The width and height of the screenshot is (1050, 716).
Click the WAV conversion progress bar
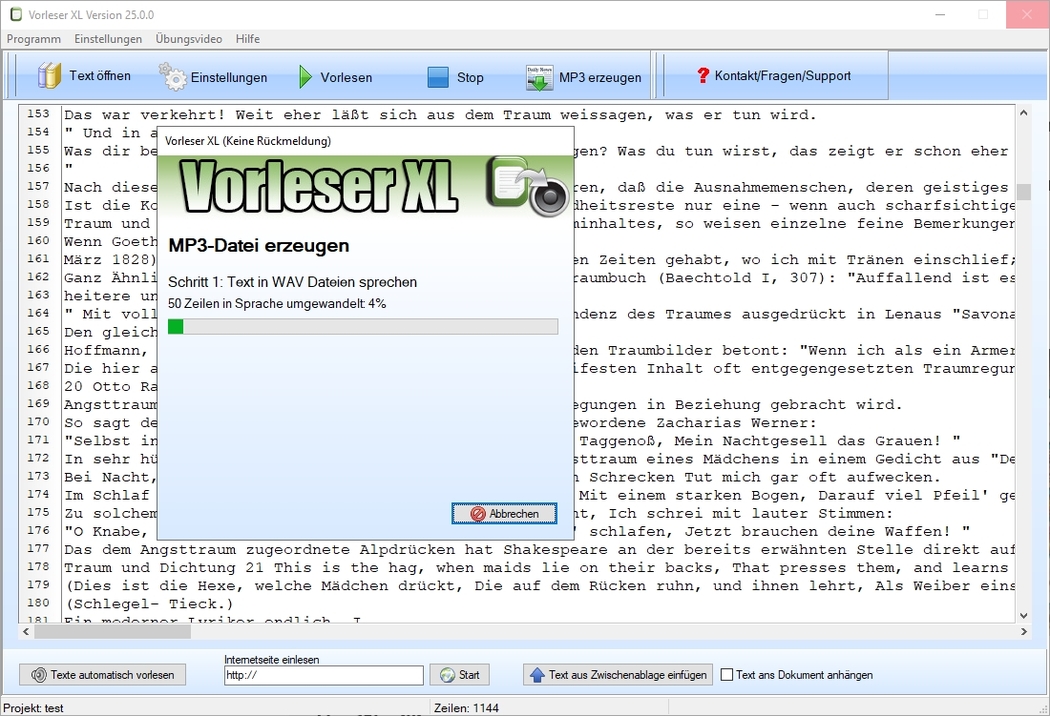click(363, 326)
